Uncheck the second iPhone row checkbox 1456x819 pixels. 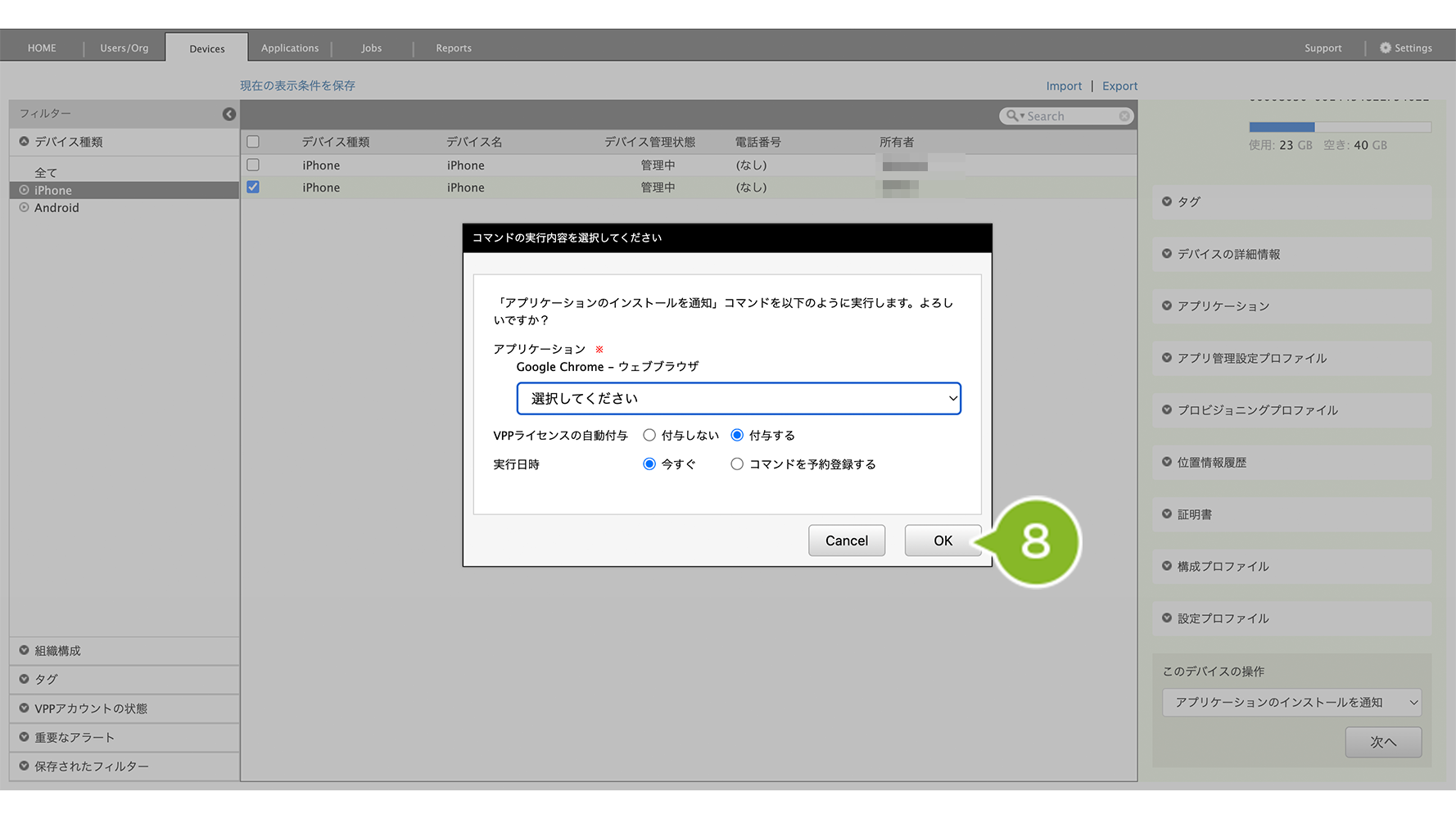(x=253, y=188)
